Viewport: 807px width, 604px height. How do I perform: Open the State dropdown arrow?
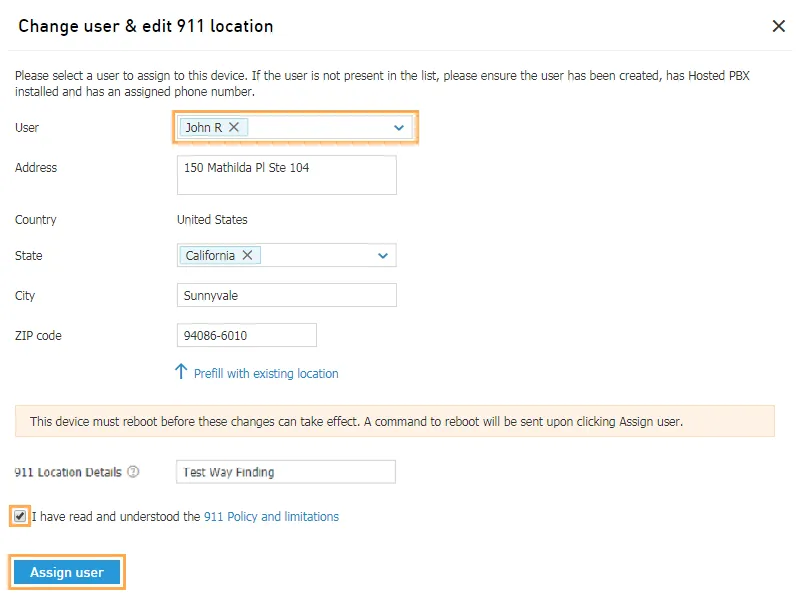click(x=383, y=256)
